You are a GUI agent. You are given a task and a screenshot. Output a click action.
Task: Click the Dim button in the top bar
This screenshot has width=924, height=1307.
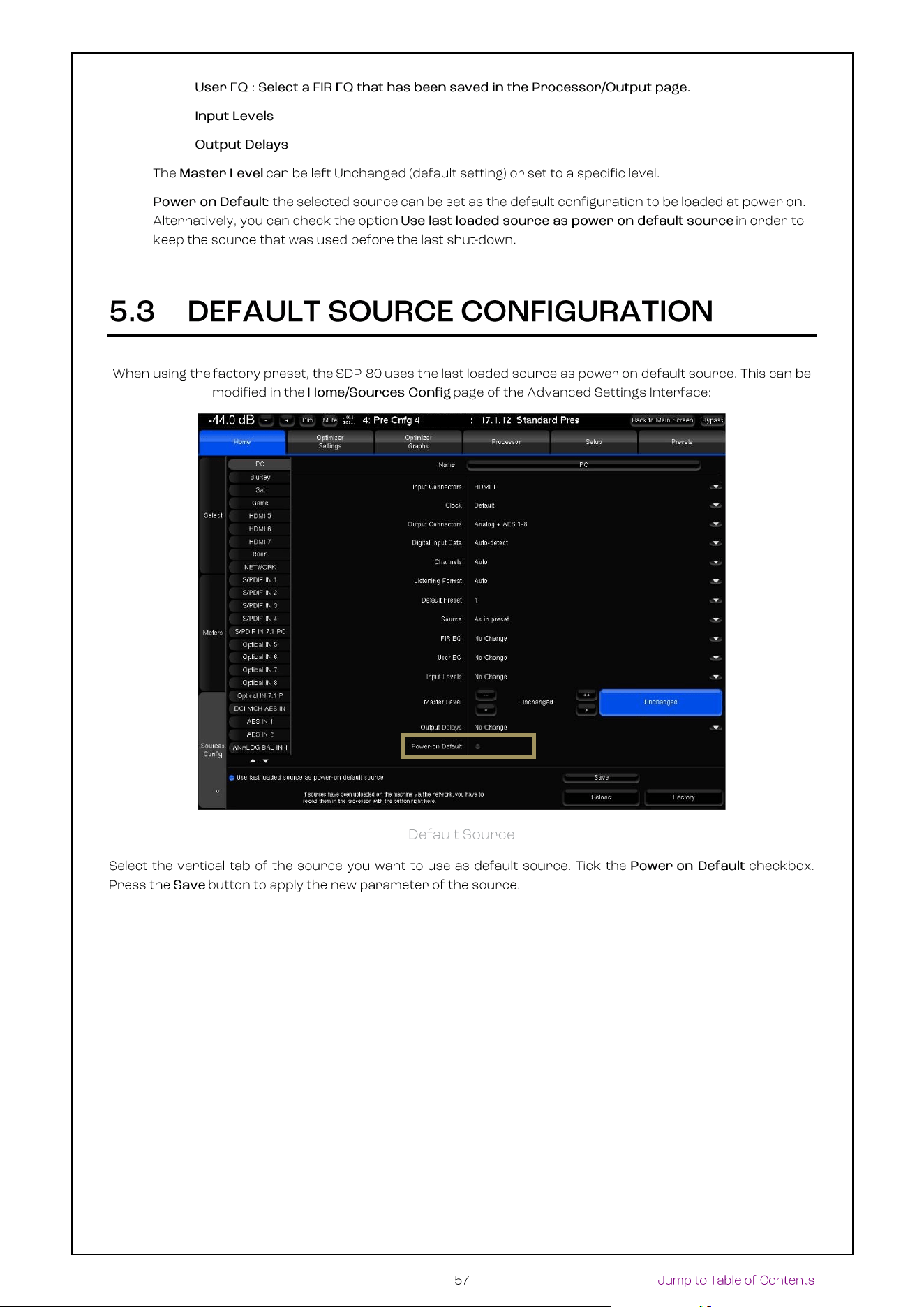click(308, 420)
